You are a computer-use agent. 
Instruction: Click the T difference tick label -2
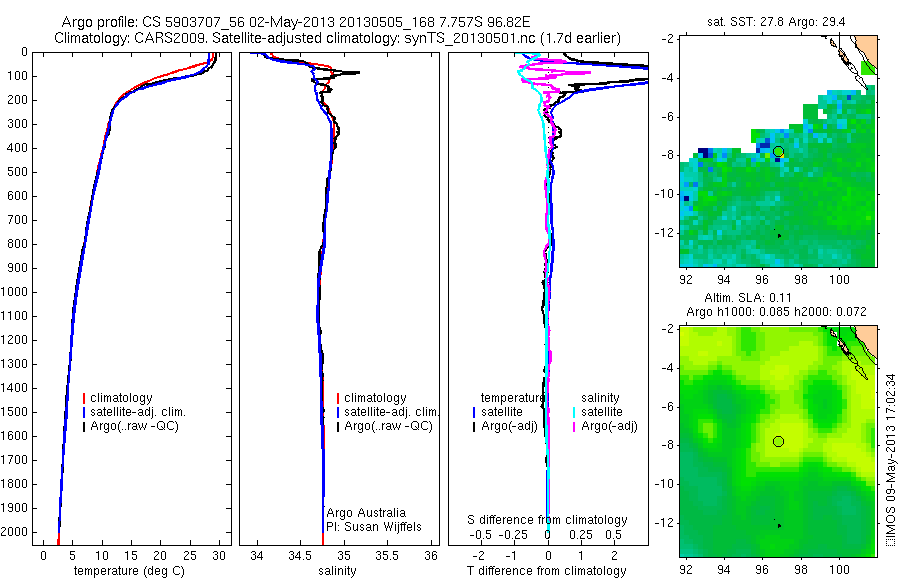478,556
